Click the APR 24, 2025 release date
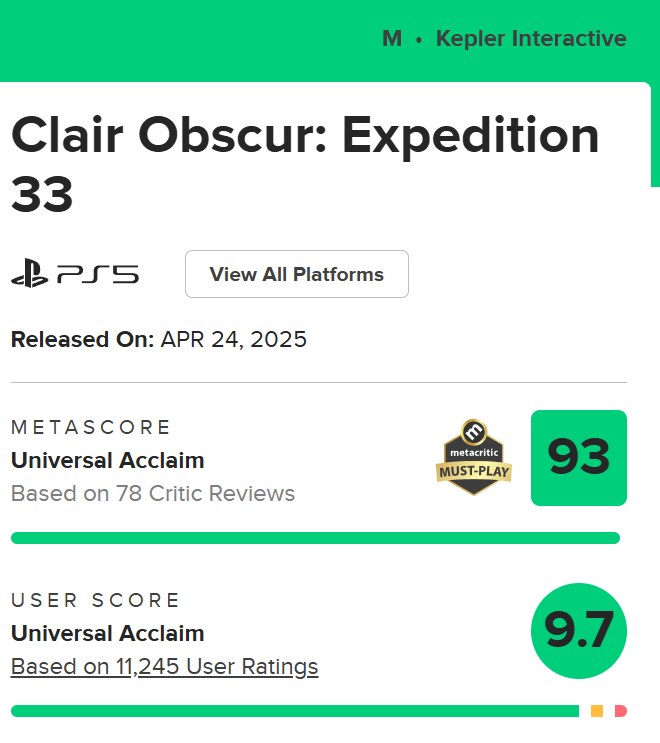The width and height of the screenshot is (660, 743). tap(234, 339)
